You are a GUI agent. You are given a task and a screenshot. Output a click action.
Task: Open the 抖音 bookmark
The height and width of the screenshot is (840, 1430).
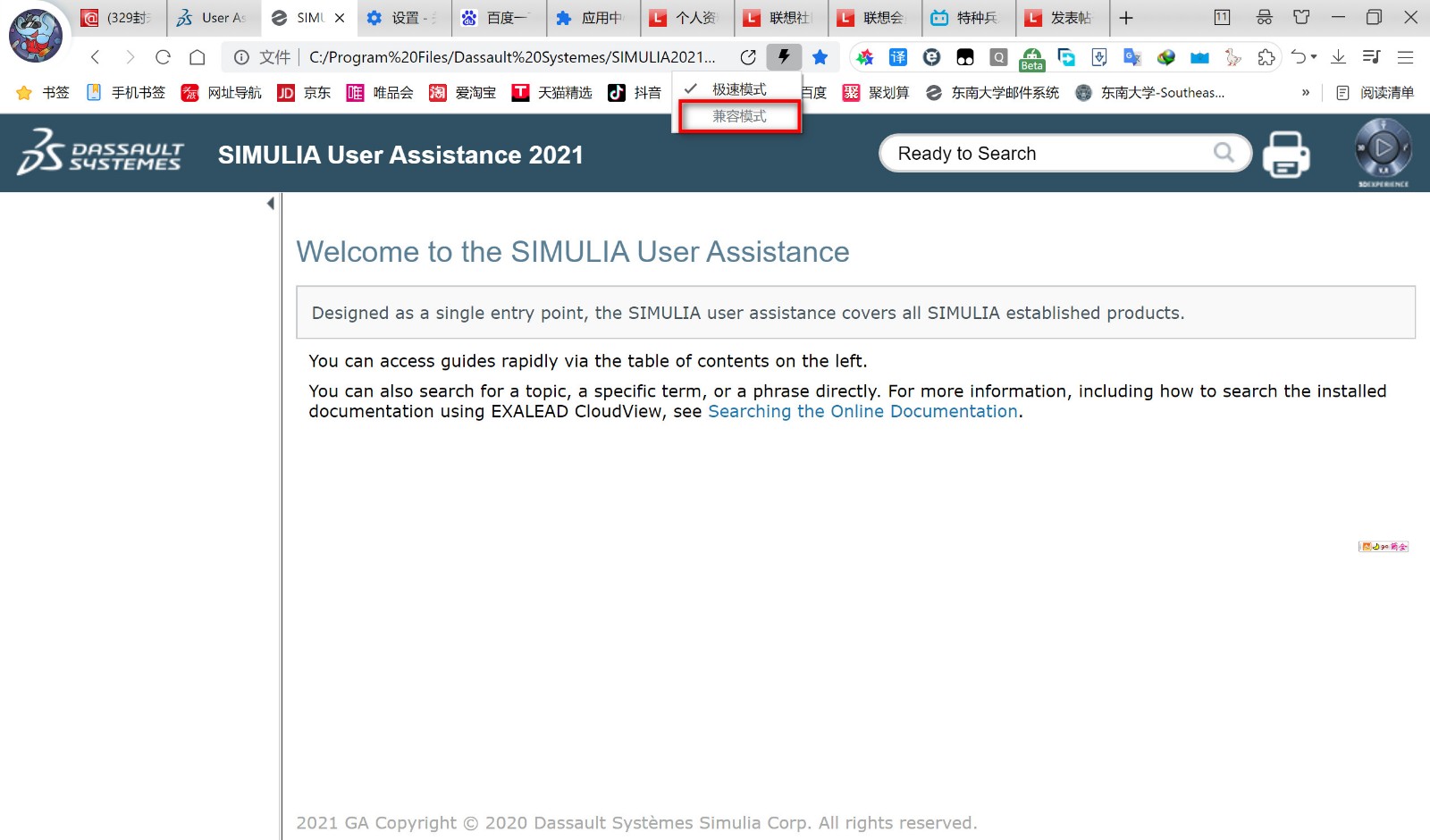pyautogui.click(x=635, y=93)
